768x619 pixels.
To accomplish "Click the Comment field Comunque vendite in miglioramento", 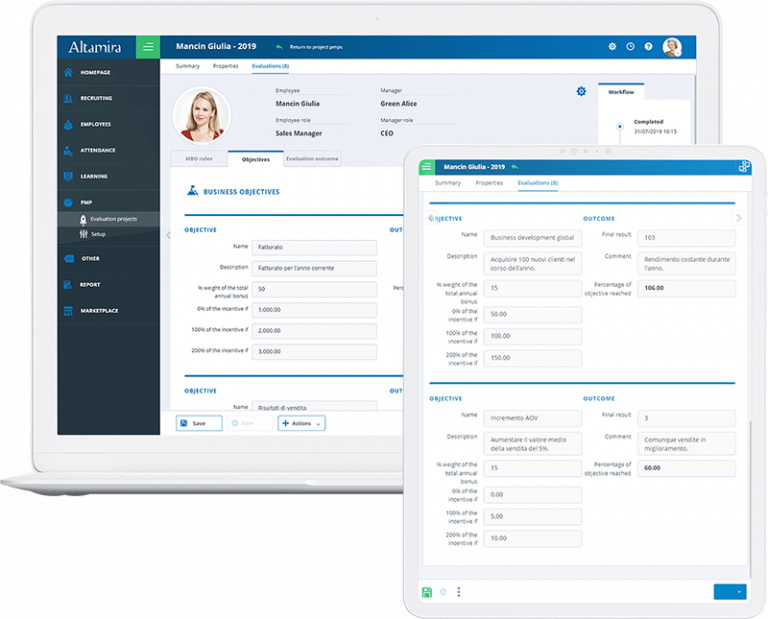I will 686,444.
